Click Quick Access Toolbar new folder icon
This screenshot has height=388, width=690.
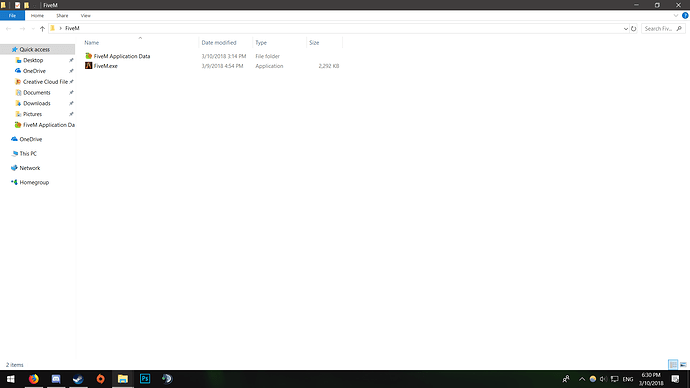point(26,5)
